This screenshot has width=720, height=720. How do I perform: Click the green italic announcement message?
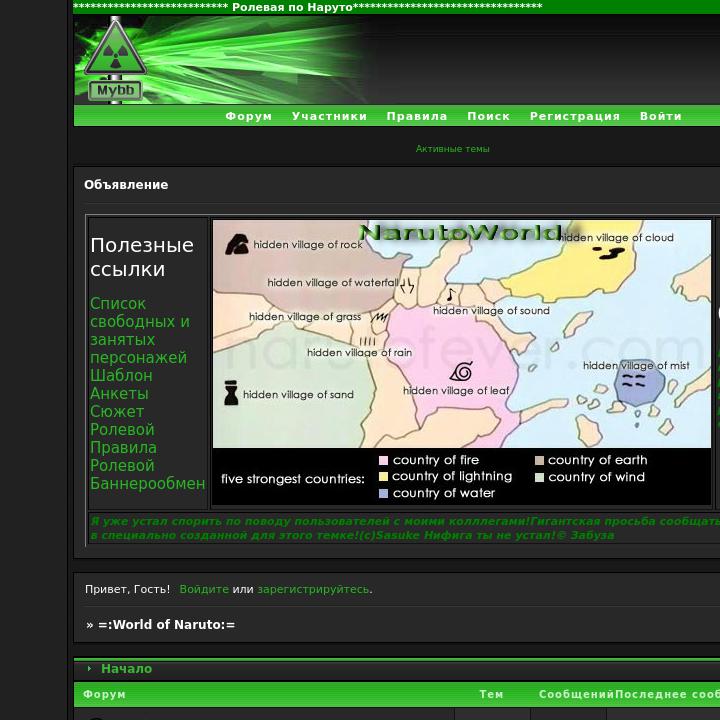(x=404, y=528)
